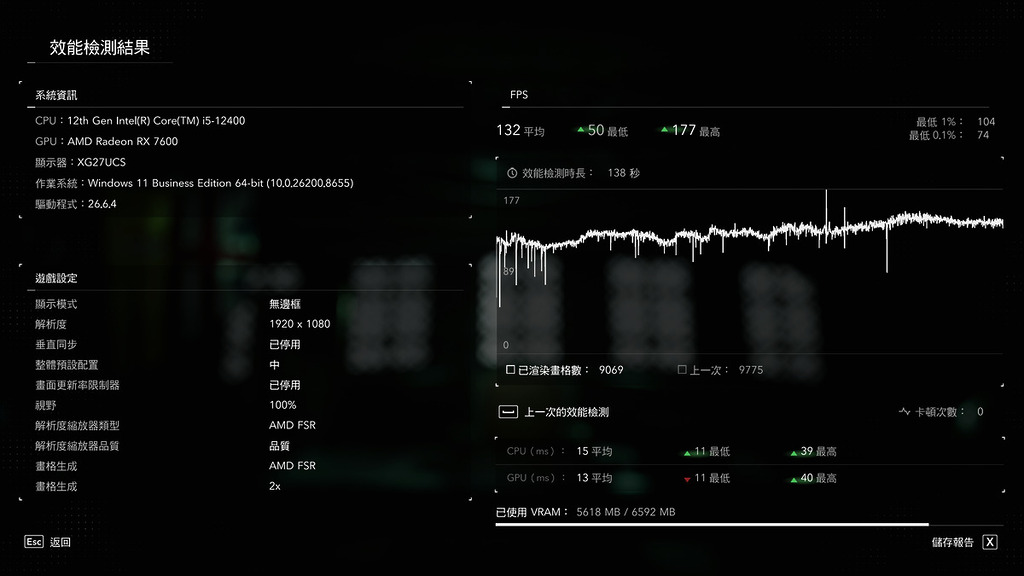Click the previous benchmark dash icon
The width and height of the screenshot is (1024, 576).
(508, 412)
